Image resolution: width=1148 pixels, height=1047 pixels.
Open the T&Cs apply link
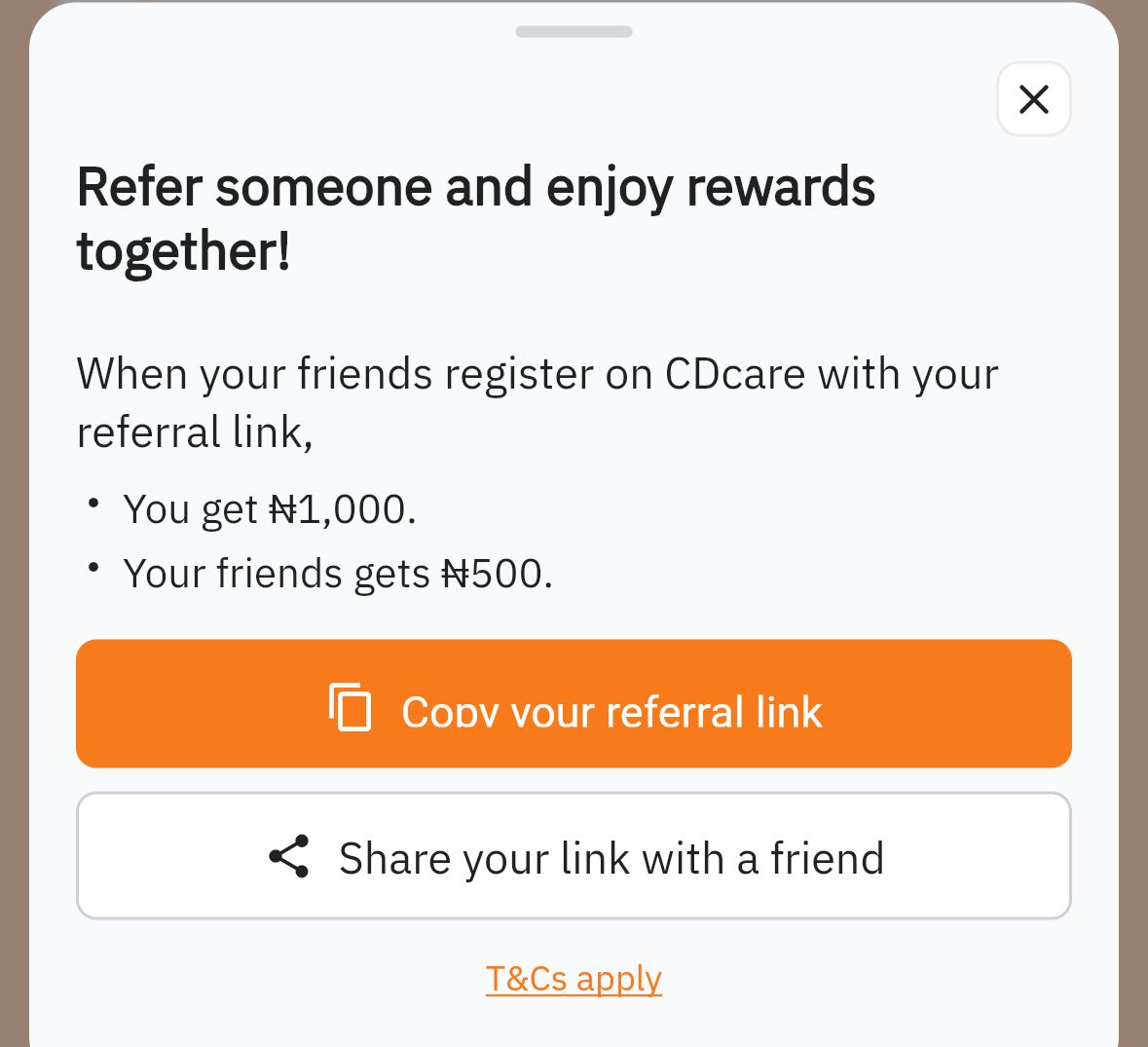[x=574, y=978]
